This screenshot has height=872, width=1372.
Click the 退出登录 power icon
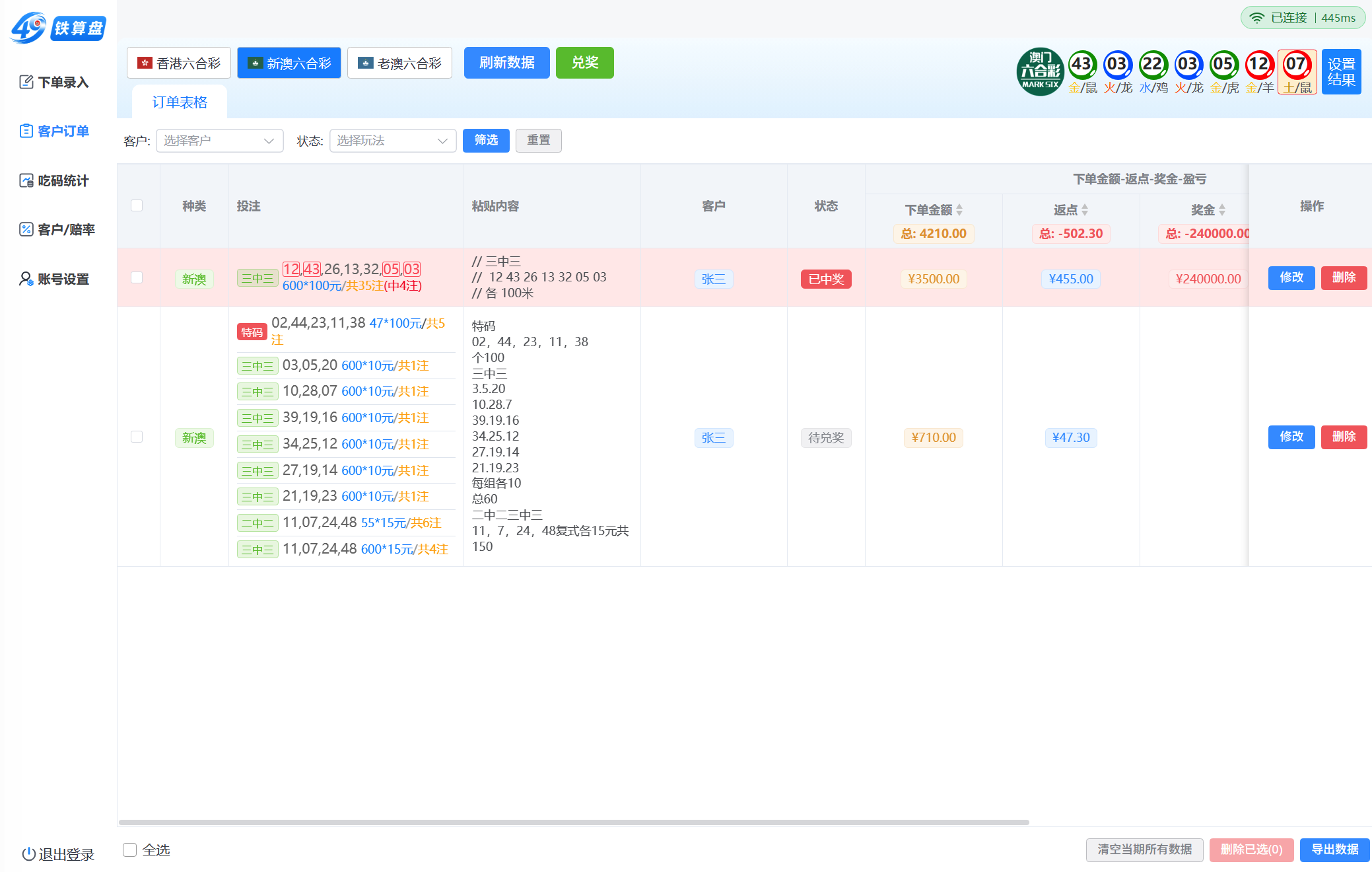[28, 854]
